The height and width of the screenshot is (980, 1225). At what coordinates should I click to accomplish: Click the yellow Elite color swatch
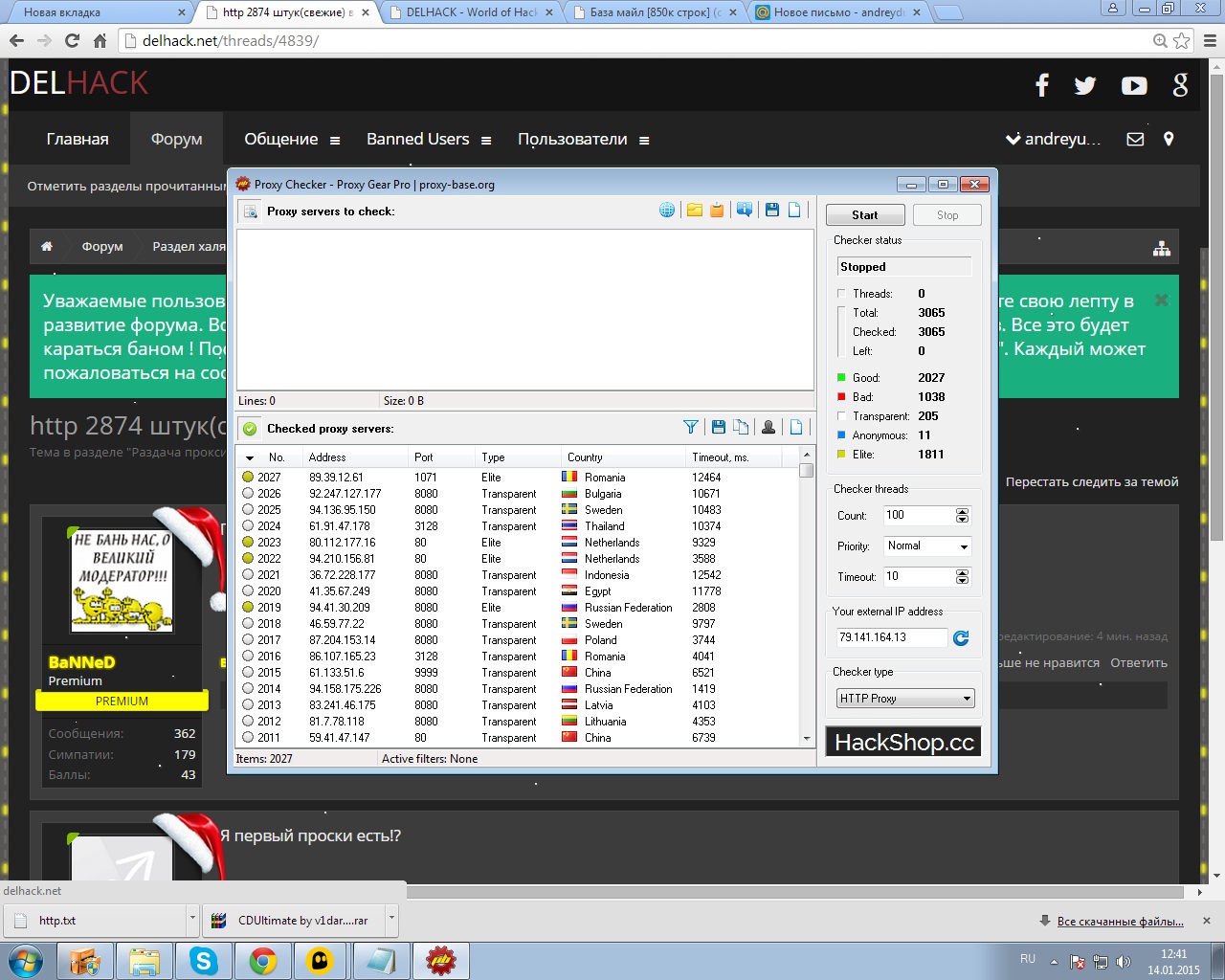841,455
